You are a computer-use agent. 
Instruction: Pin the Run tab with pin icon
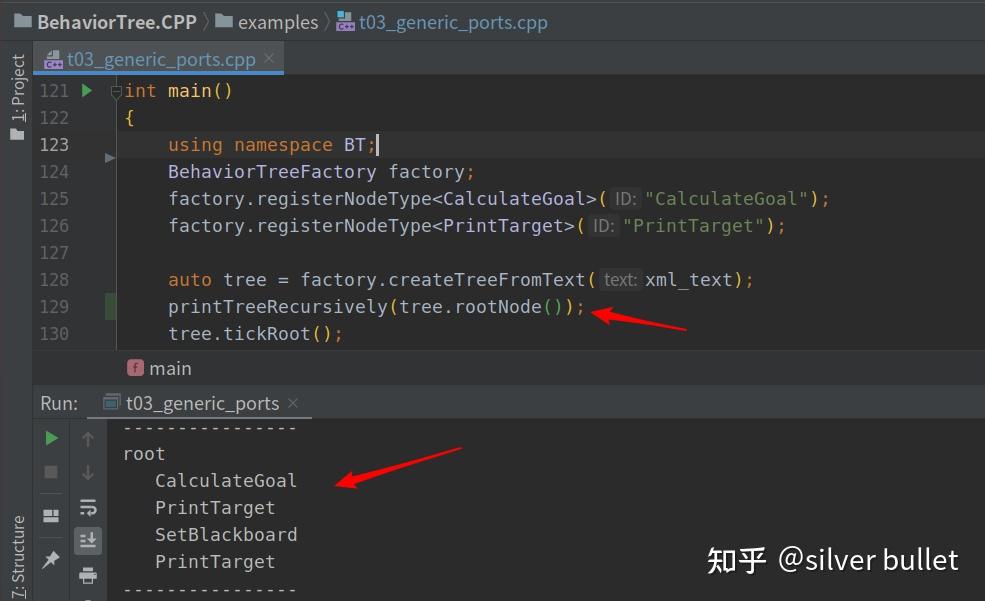51,560
